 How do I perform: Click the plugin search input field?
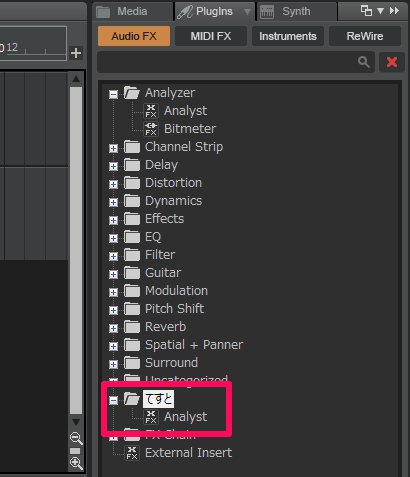click(227, 62)
